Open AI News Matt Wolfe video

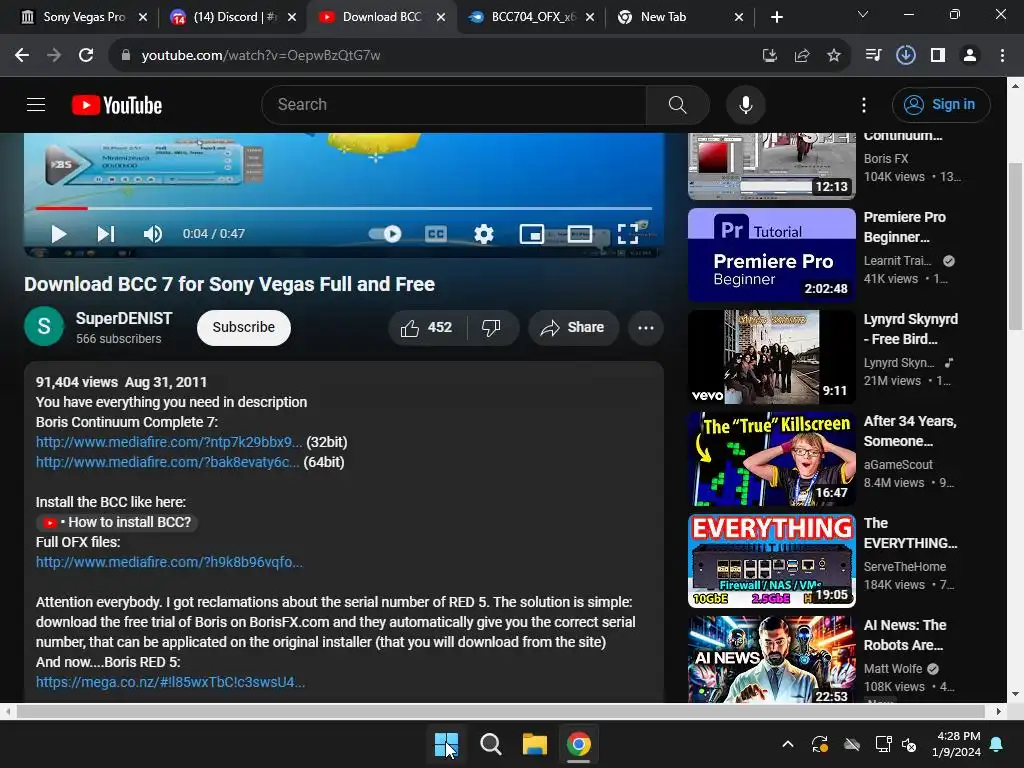pyautogui.click(x=772, y=660)
